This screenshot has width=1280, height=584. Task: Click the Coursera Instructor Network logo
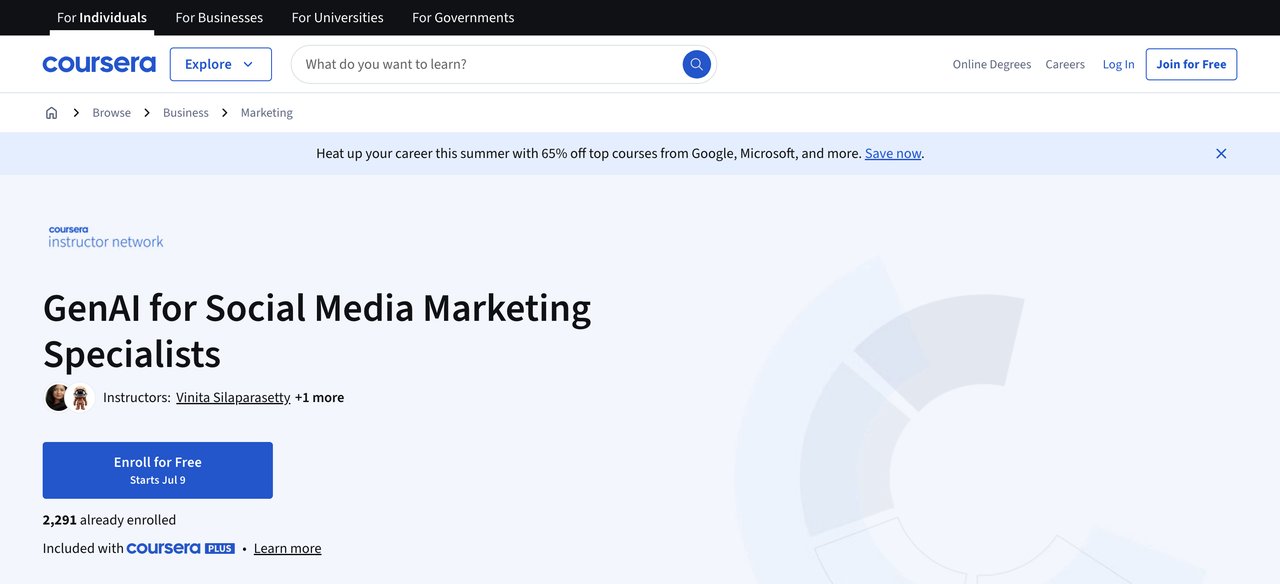coord(104,236)
